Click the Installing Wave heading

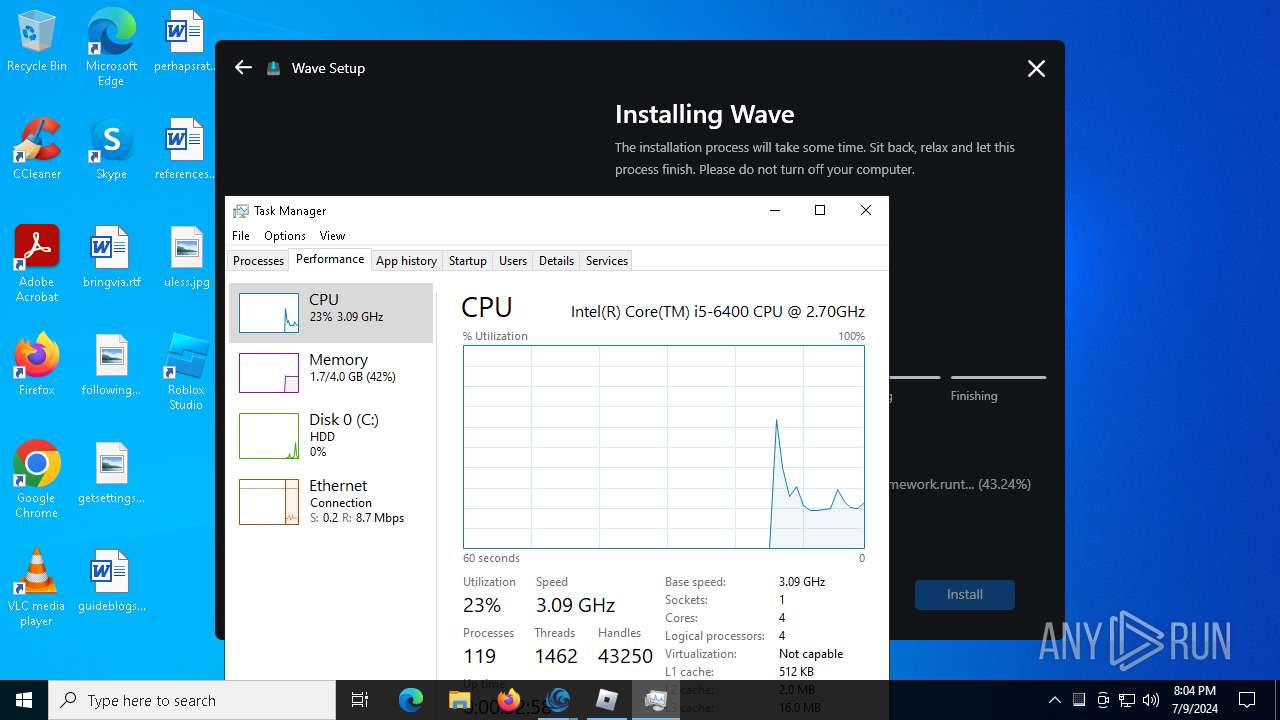click(x=704, y=114)
